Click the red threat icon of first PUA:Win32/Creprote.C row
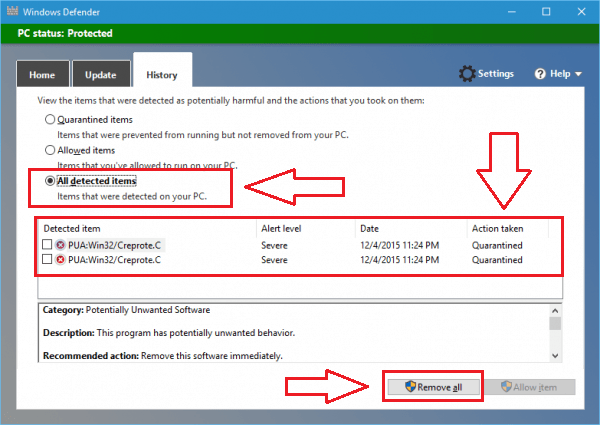The height and width of the screenshot is (425, 600). point(60,245)
